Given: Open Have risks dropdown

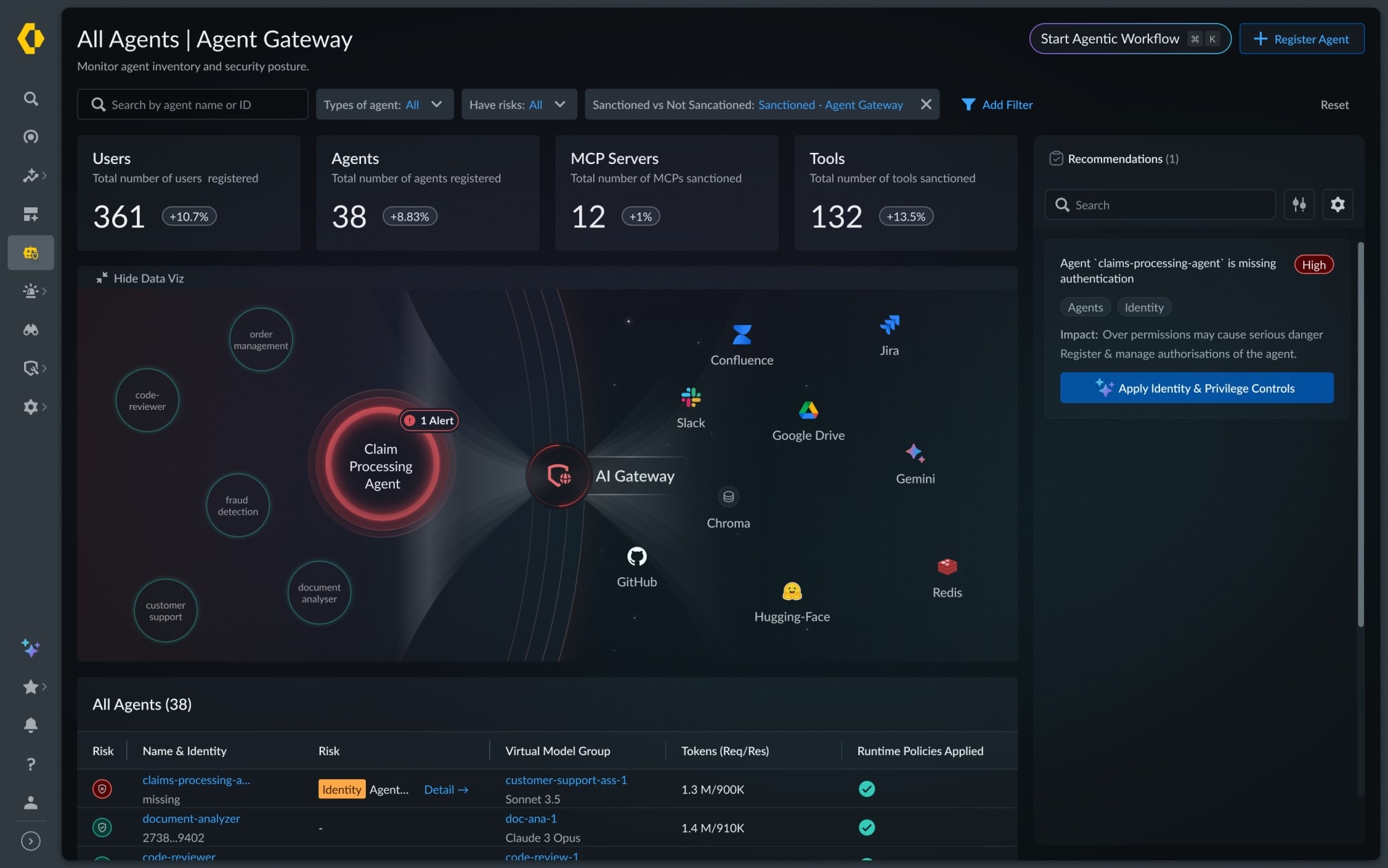Looking at the screenshot, I should click(x=518, y=104).
